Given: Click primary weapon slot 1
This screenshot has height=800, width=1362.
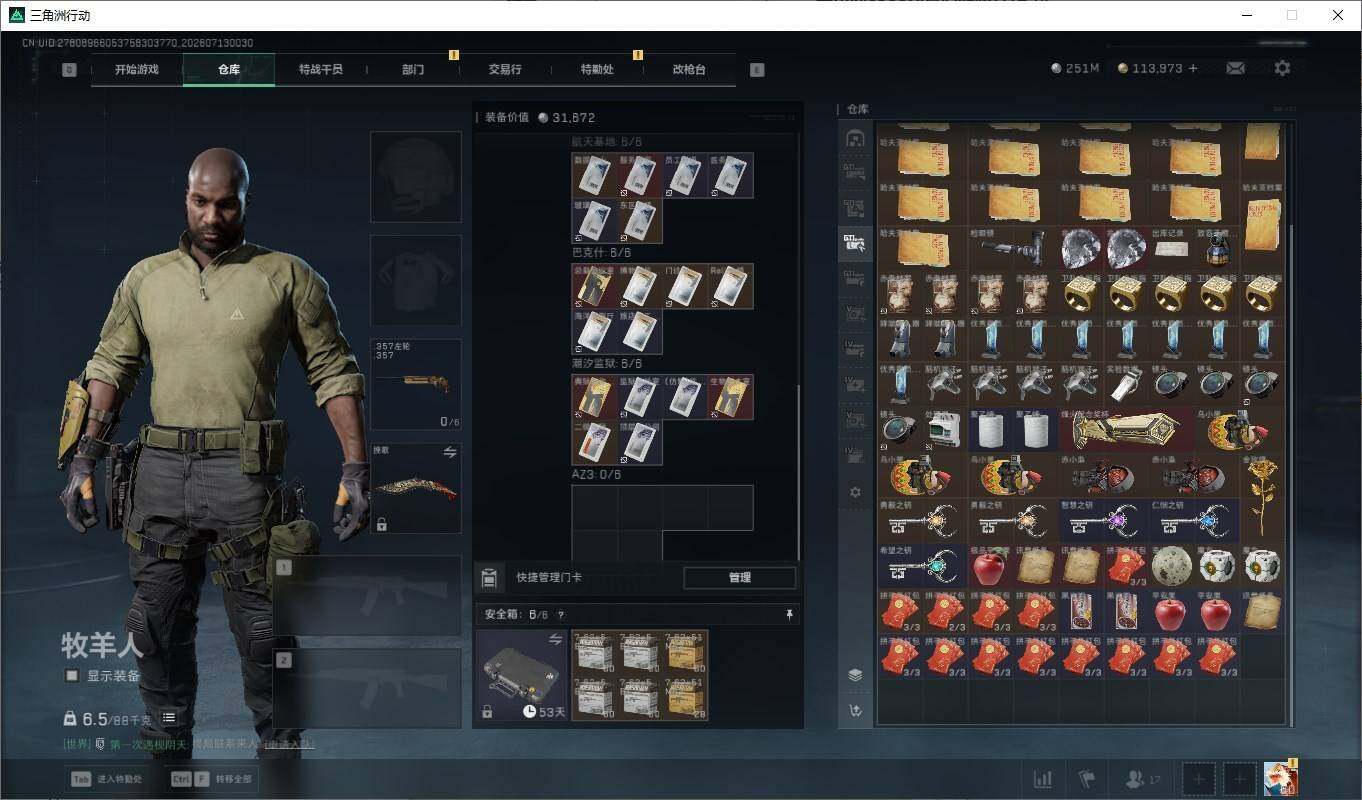Looking at the screenshot, I should tap(367, 596).
